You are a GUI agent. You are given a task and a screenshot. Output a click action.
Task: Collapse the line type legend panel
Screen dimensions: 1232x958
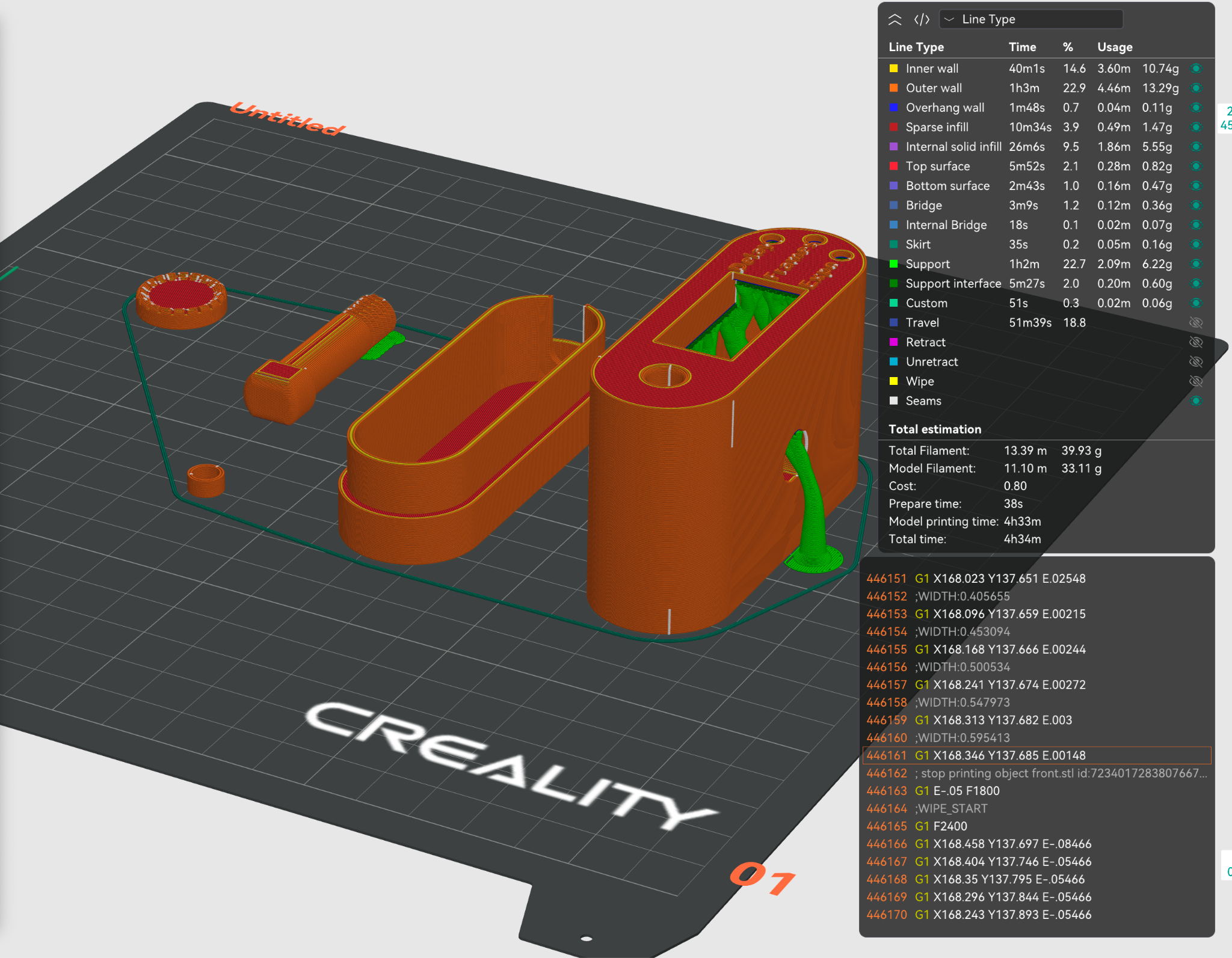click(895, 19)
